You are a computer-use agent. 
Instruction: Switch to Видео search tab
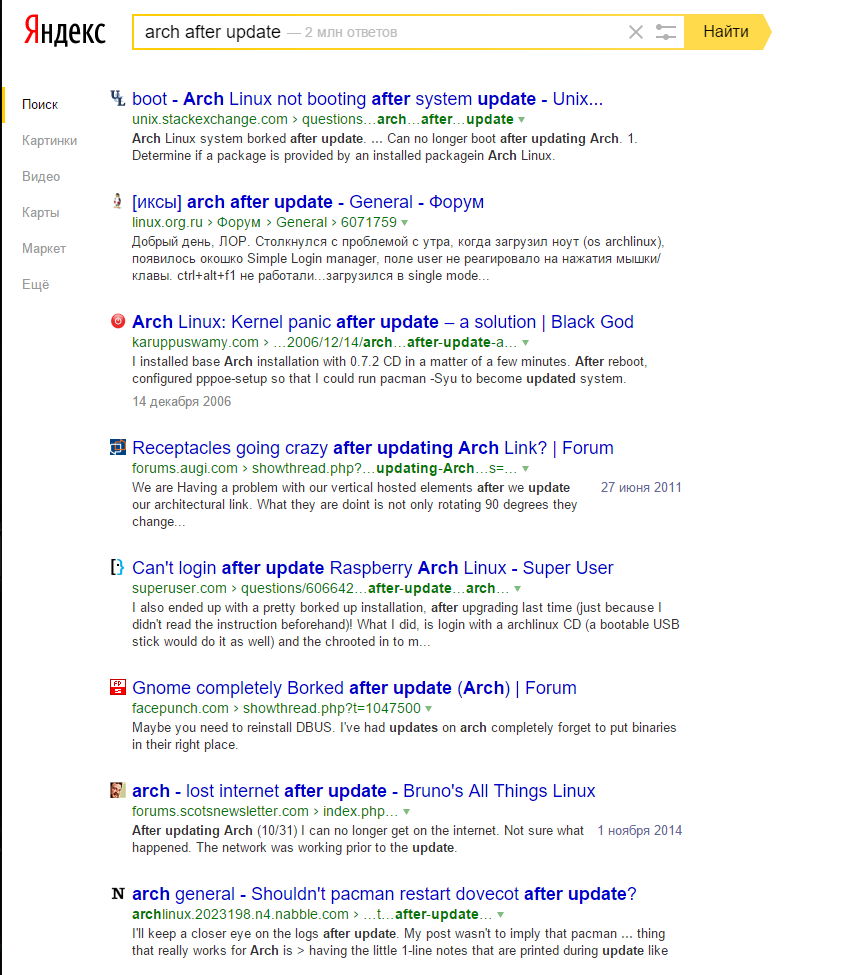(x=41, y=177)
